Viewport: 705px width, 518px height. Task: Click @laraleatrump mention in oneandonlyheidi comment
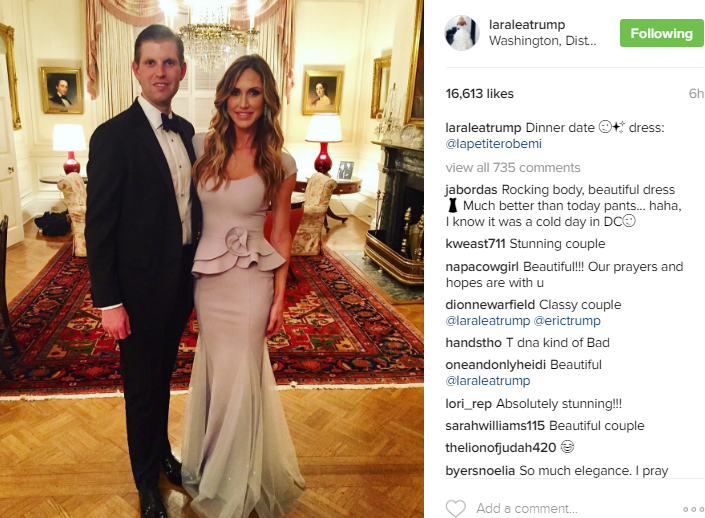coord(488,381)
